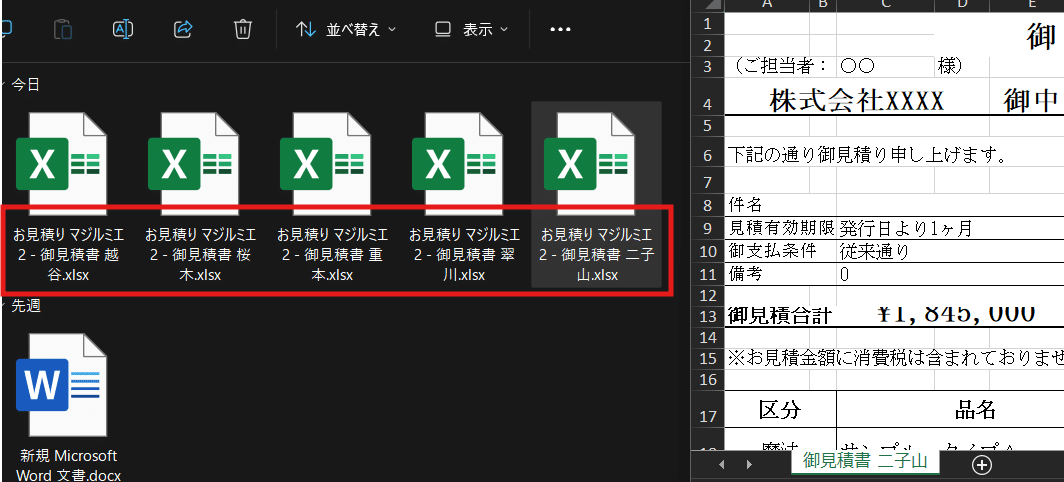Open the 表示 view dropdown
Image resolution: width=1064 pixels, height=482 pixels.
point(471,29)
